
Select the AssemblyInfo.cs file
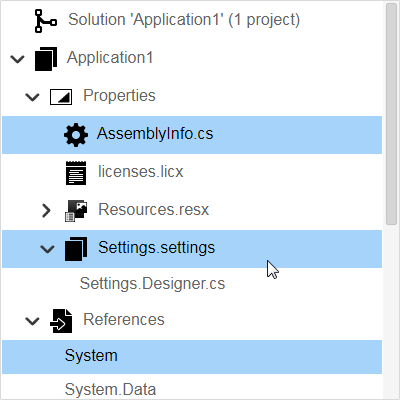click(192, 135)
